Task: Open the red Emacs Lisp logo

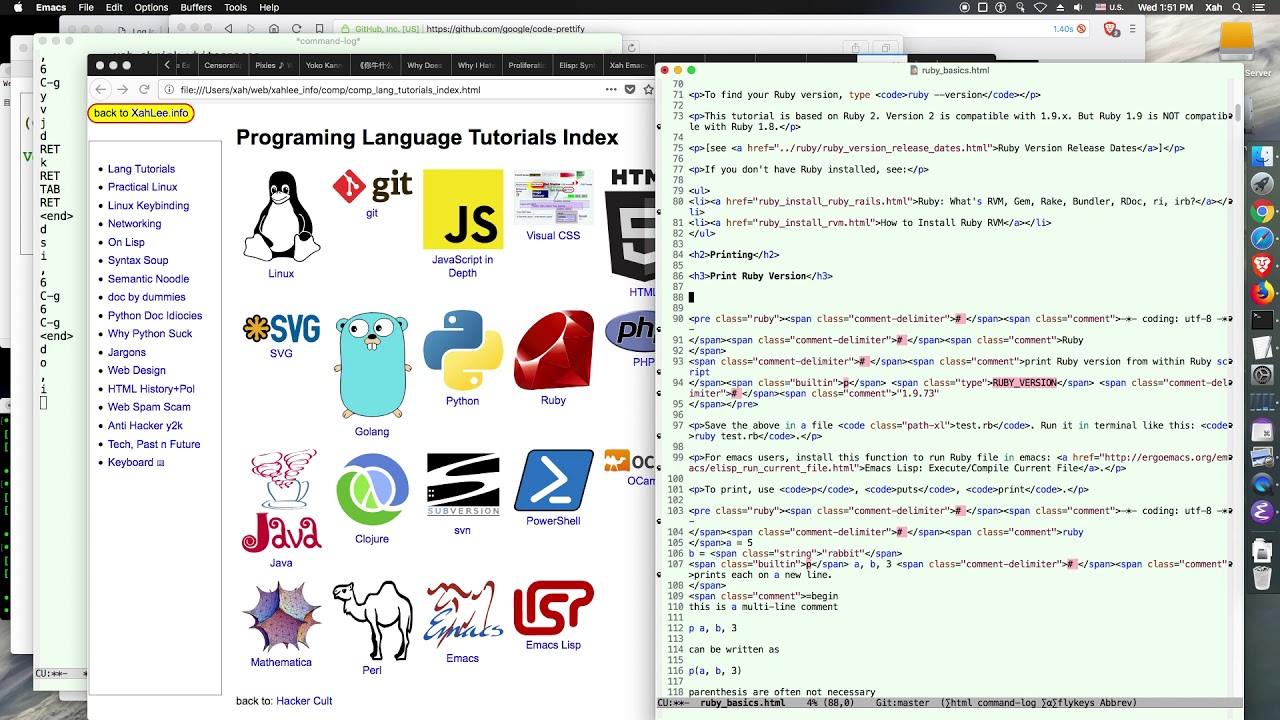Action: pos(553,608)
